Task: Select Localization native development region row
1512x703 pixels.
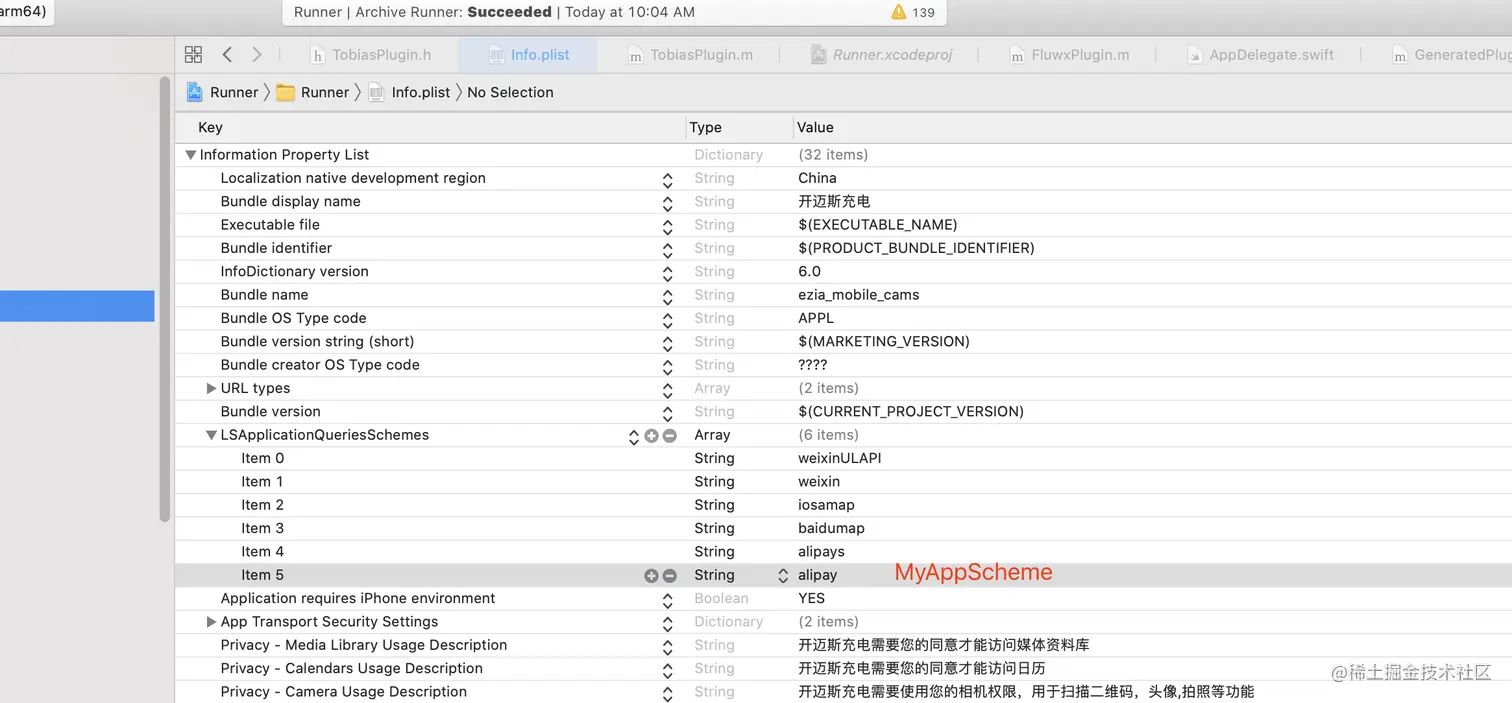Action: (x=843, y=178)
